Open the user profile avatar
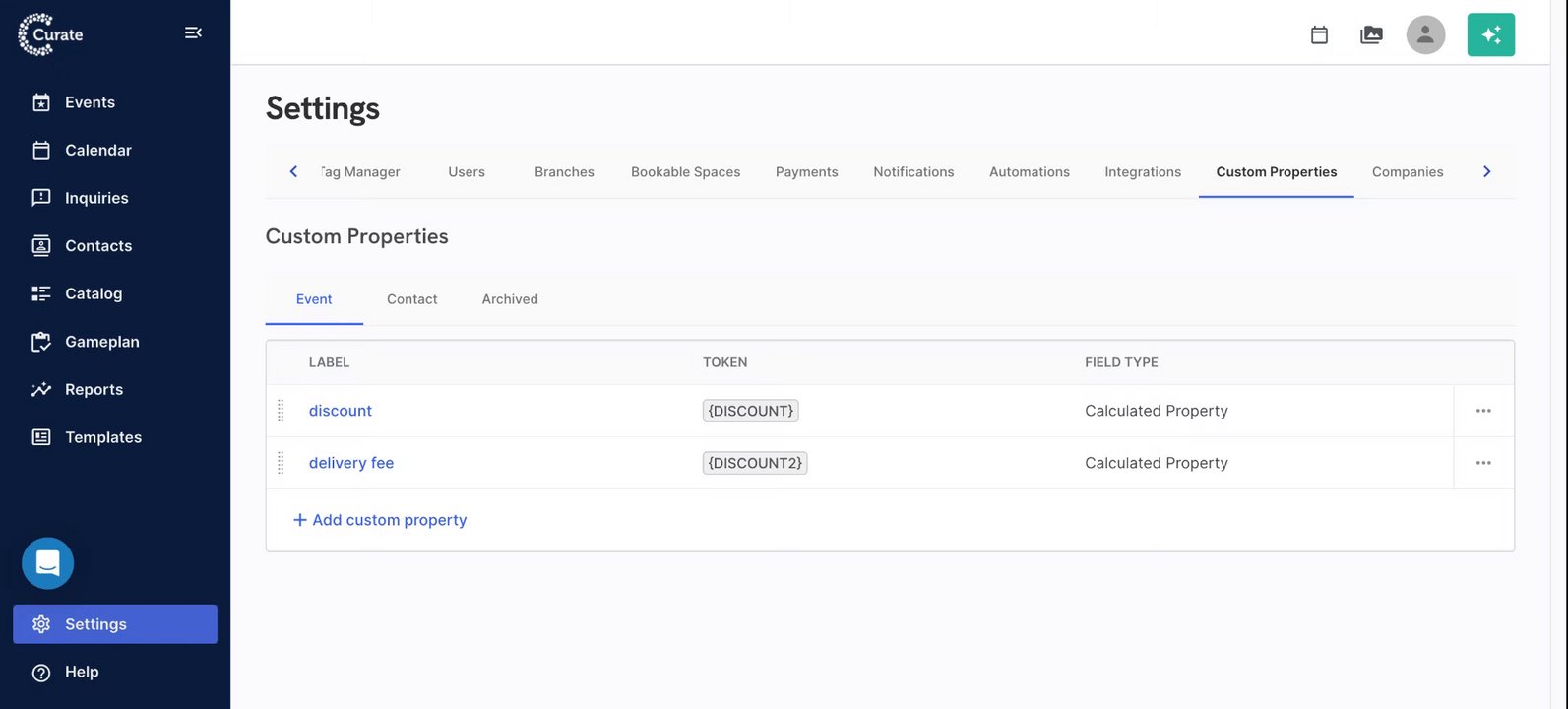1568x709 pixels. point(1425,35)
